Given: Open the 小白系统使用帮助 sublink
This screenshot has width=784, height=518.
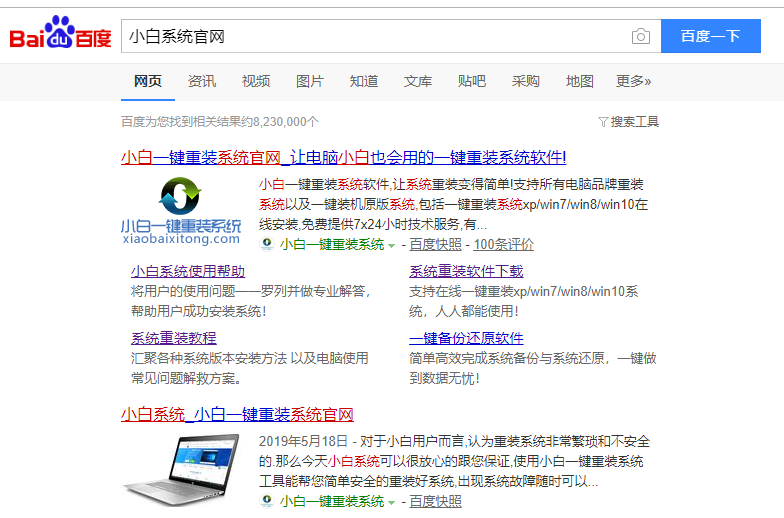Looking at the screenshot, I should 188,271.
